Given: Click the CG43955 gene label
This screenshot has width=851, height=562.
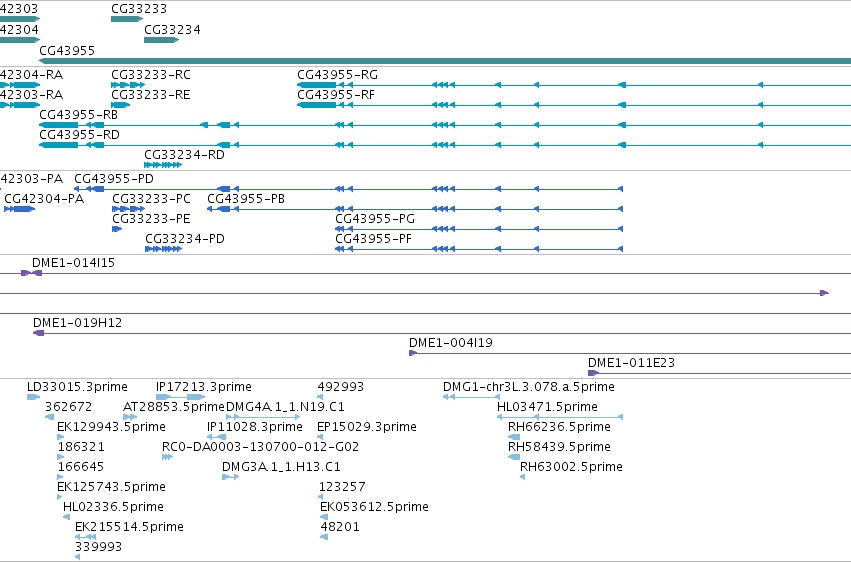Looking at the screenshot, I should tap(67, 50).
